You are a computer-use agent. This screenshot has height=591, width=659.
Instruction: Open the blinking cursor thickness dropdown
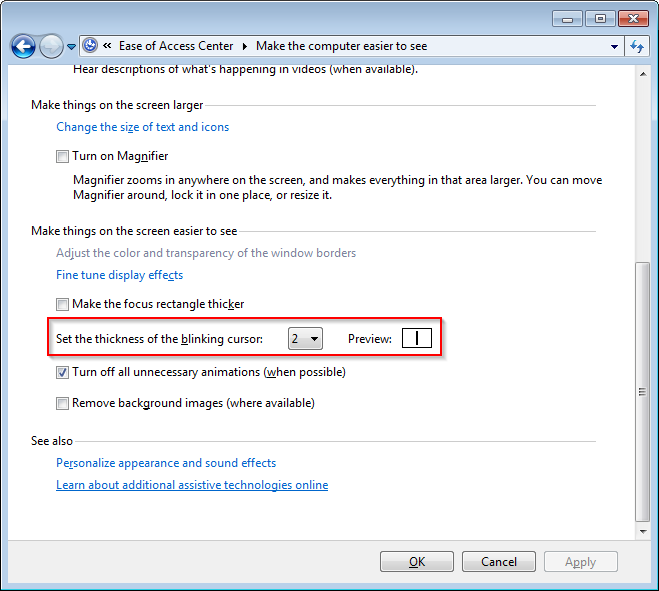(305, 338)
